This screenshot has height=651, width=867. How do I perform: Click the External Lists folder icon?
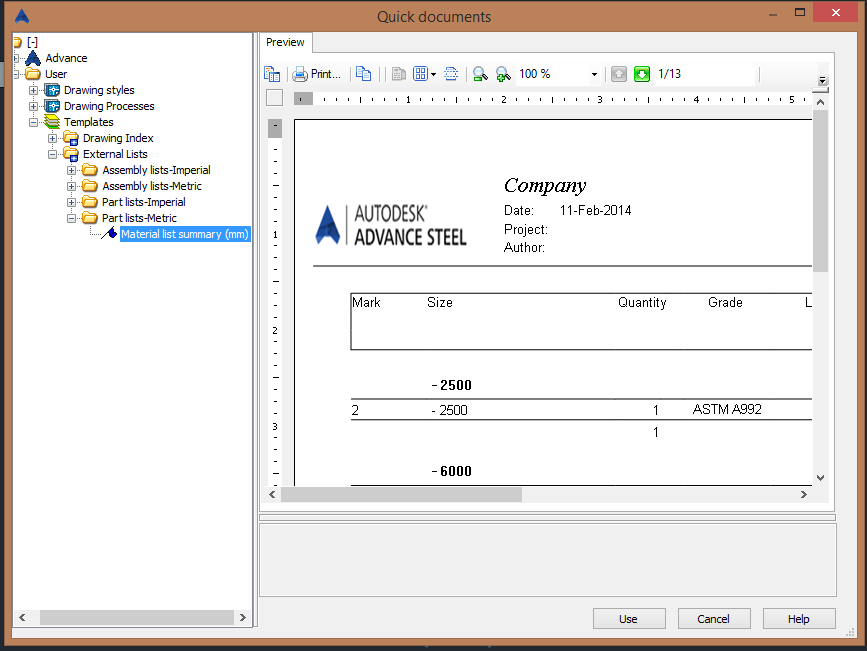(70, 154)
